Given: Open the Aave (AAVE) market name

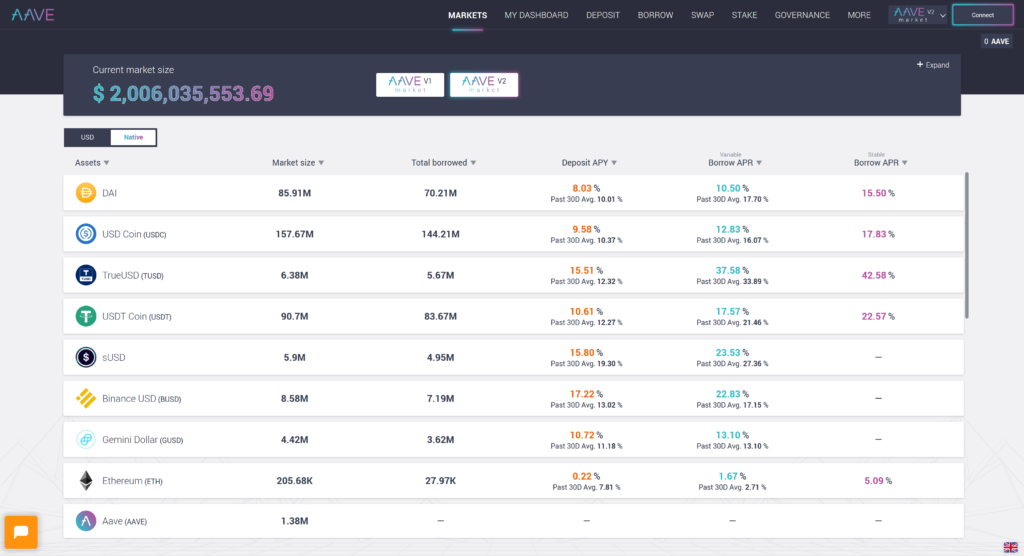Looking at the screenshot, I should coord(124,521).
